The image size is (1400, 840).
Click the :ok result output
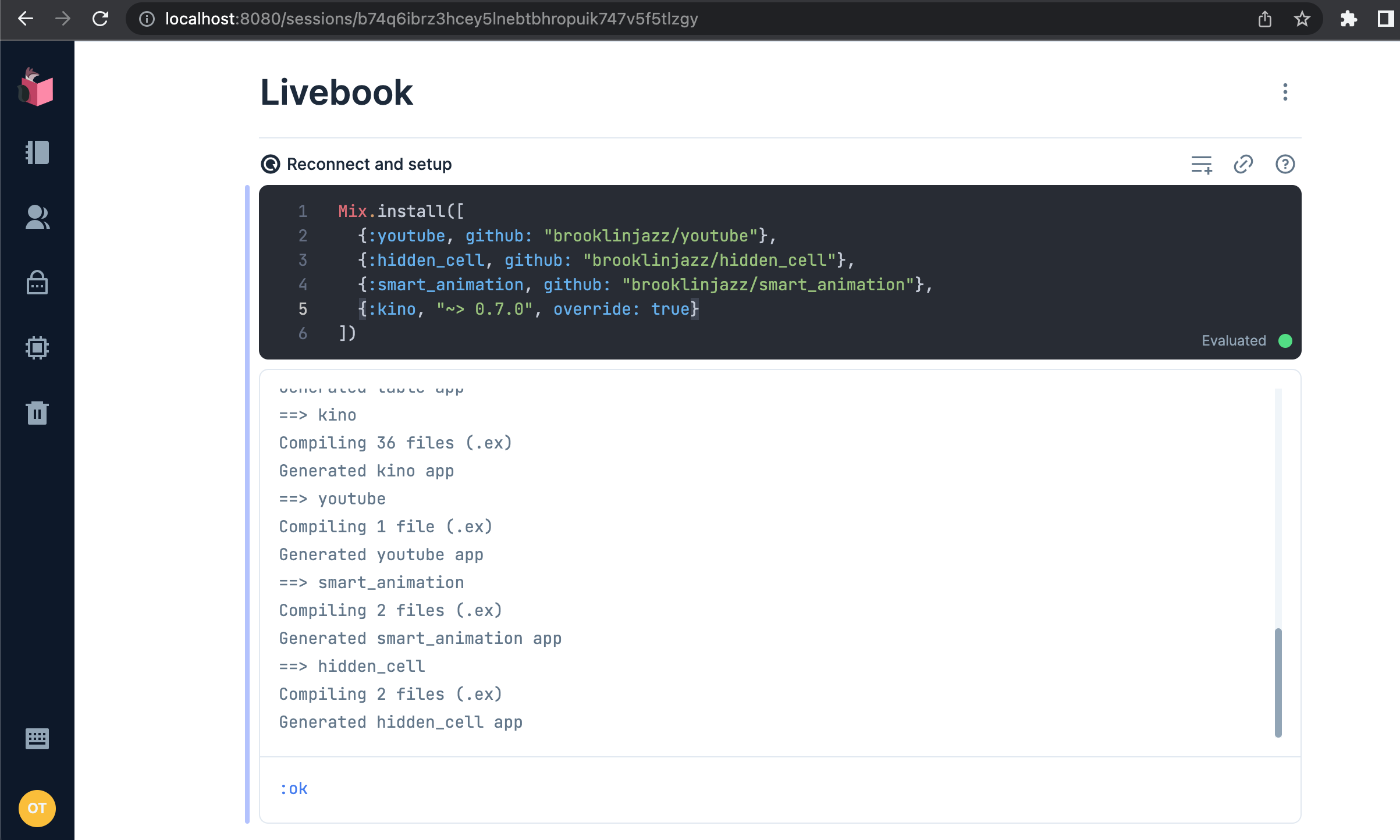click(293, 789)
